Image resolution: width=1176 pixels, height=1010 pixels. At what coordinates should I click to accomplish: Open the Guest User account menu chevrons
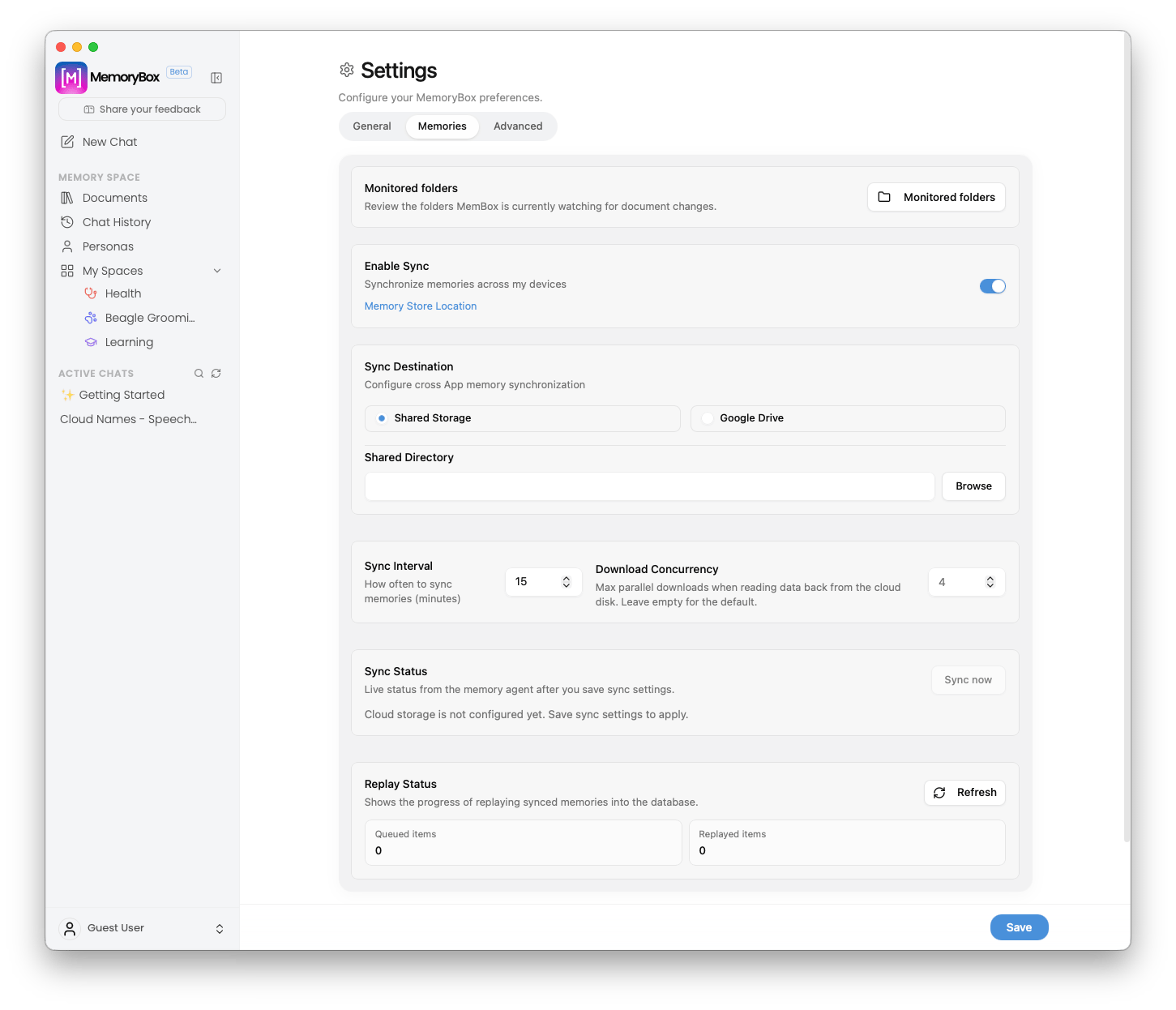point(220,929)
